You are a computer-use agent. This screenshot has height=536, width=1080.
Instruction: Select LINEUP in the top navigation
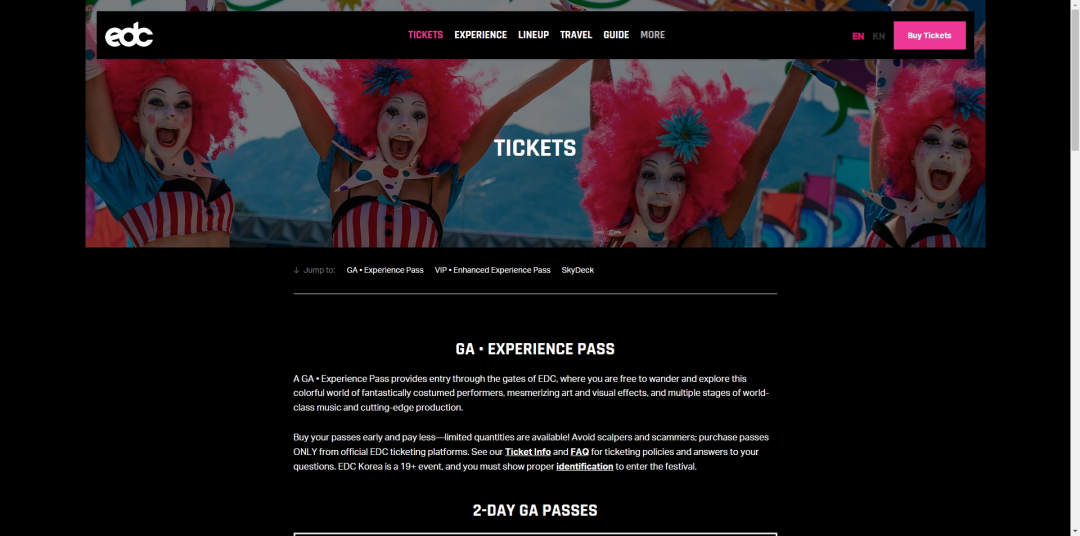[x=533, y=35]
